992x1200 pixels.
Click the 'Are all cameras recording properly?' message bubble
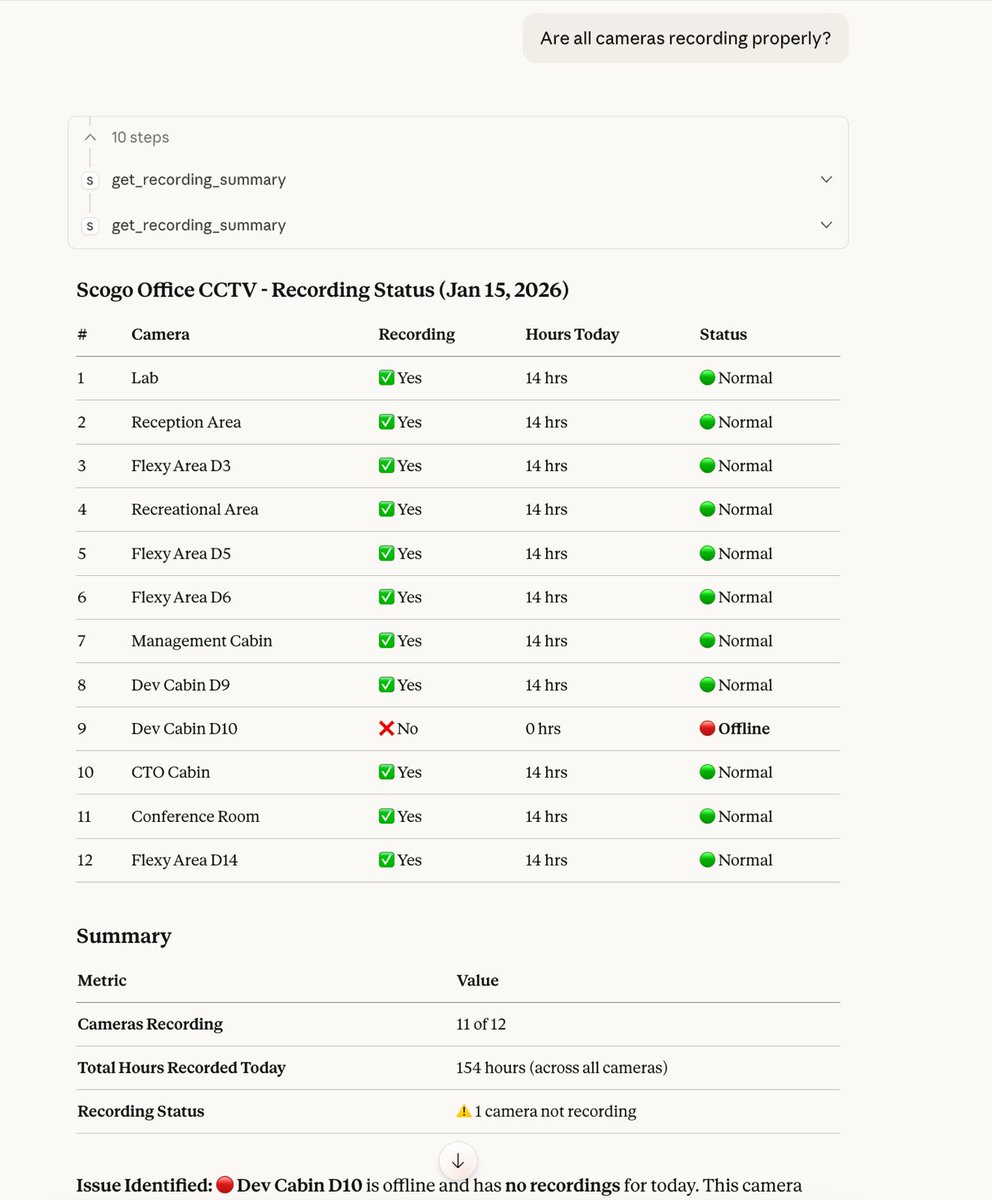pyautogui.click(x=685, y=38)
